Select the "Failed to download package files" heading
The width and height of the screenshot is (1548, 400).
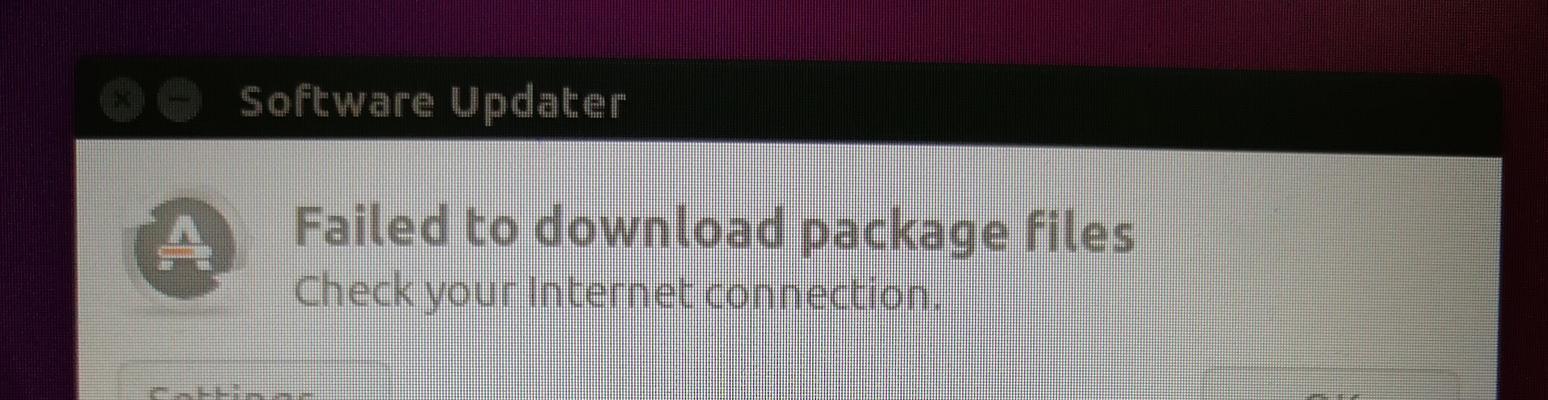pos(714,230)
